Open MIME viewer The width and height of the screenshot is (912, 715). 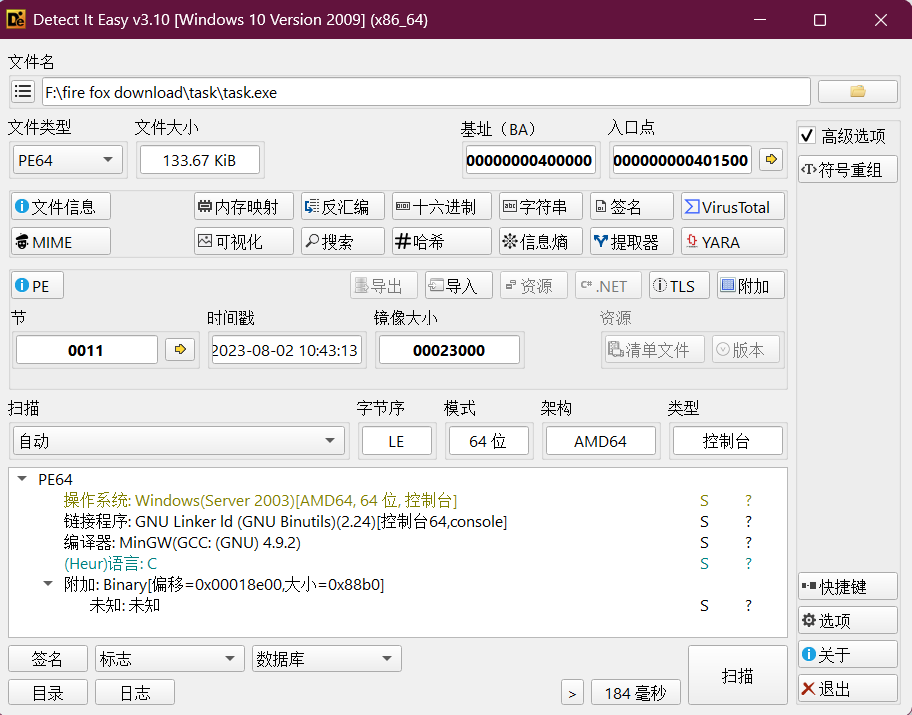(60, 241)
